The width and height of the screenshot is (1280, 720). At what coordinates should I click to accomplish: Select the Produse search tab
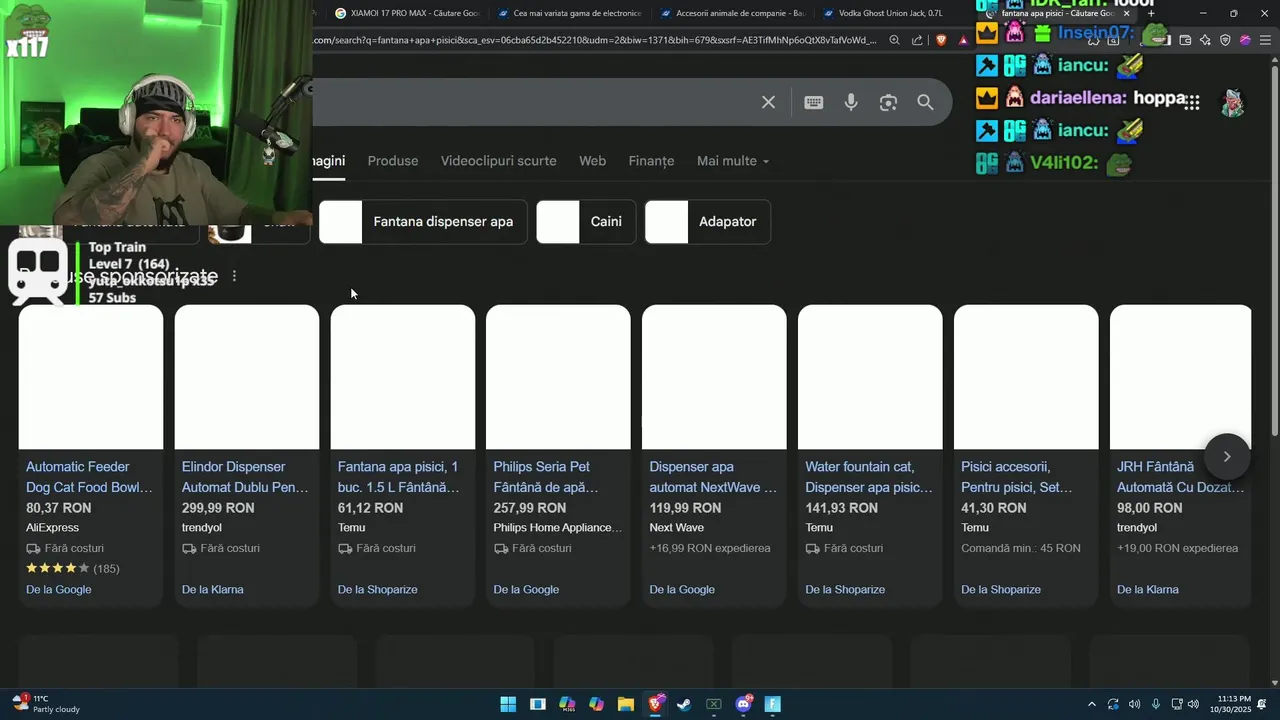(x=393, y=161)
